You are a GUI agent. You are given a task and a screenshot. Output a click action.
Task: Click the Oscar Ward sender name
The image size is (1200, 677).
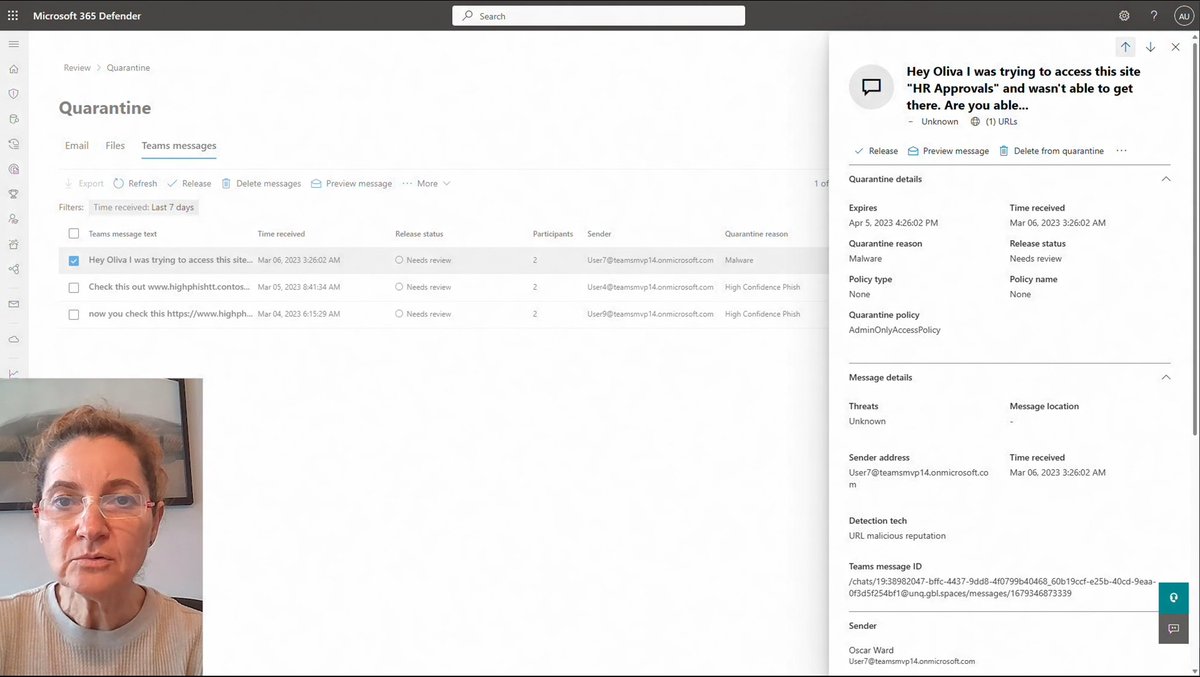(871, 650)
